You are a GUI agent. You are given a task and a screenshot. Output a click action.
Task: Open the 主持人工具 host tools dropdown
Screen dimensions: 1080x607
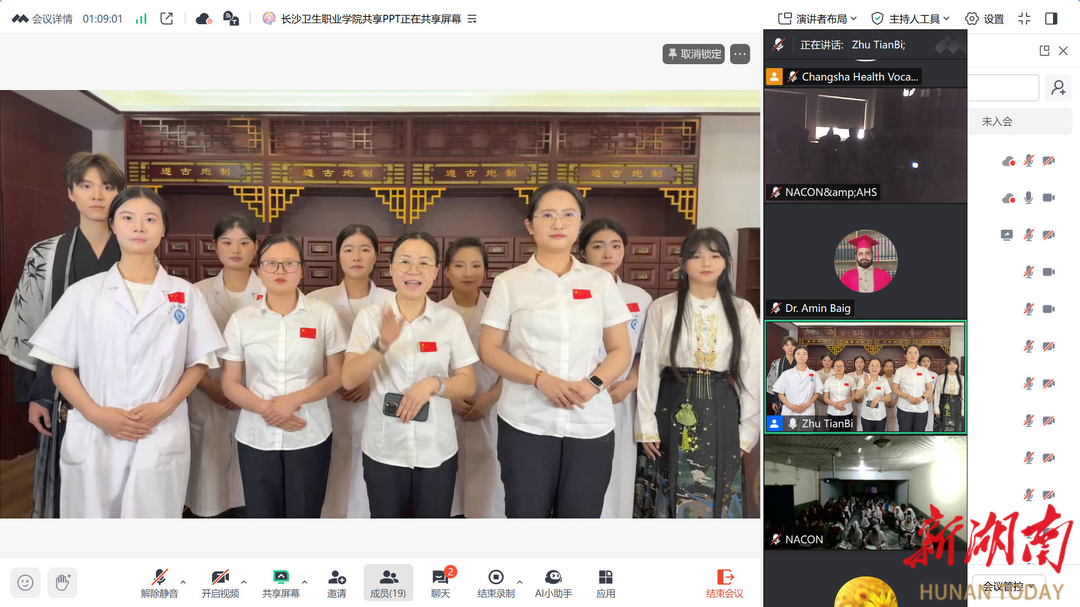pos(910,18)
